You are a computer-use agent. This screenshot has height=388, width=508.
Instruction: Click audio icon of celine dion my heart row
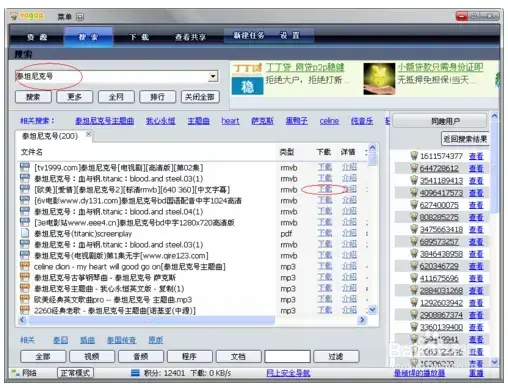(25, 266)
